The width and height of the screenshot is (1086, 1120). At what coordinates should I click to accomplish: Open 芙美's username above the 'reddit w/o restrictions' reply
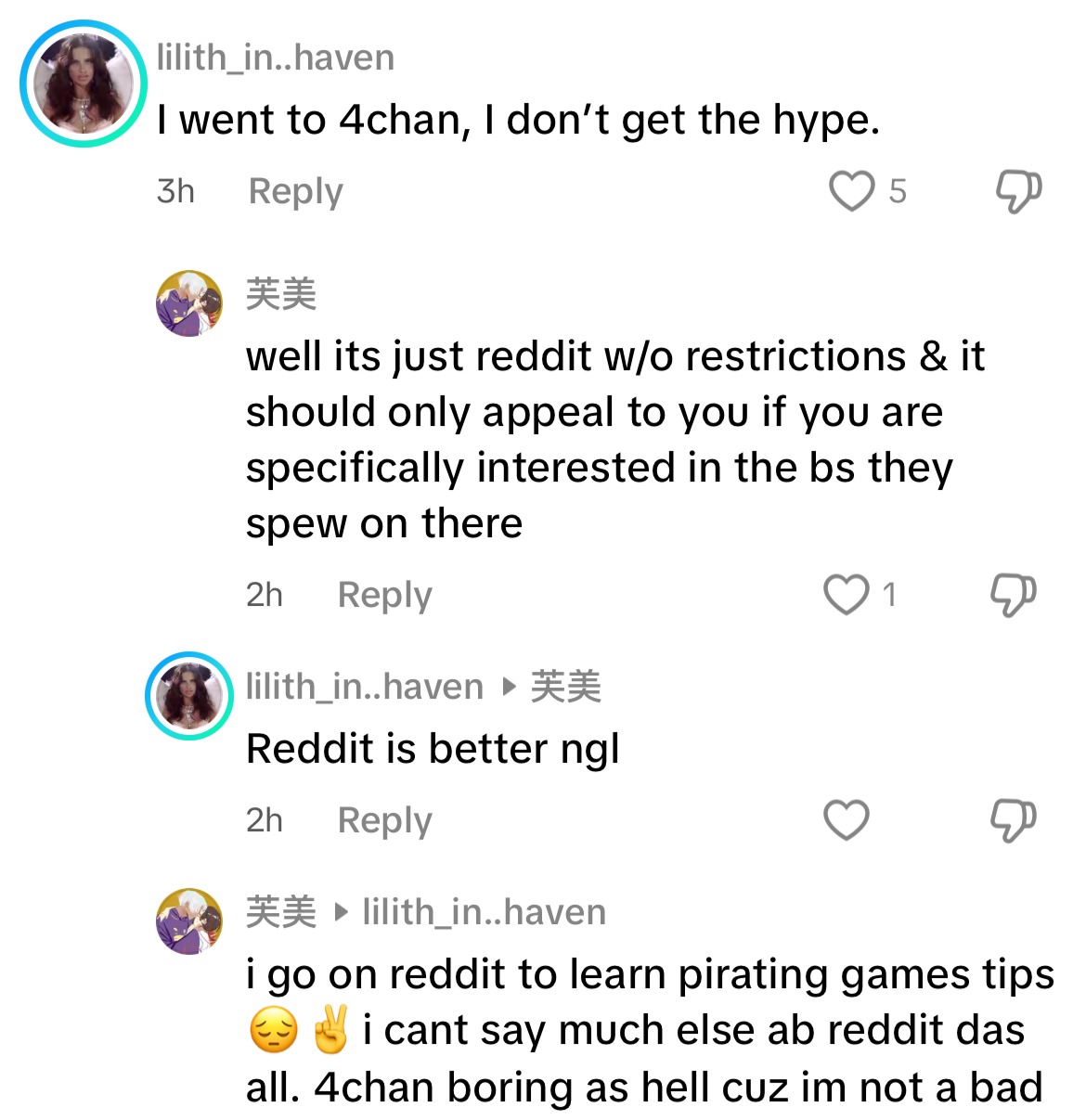[x=281, y=294]
